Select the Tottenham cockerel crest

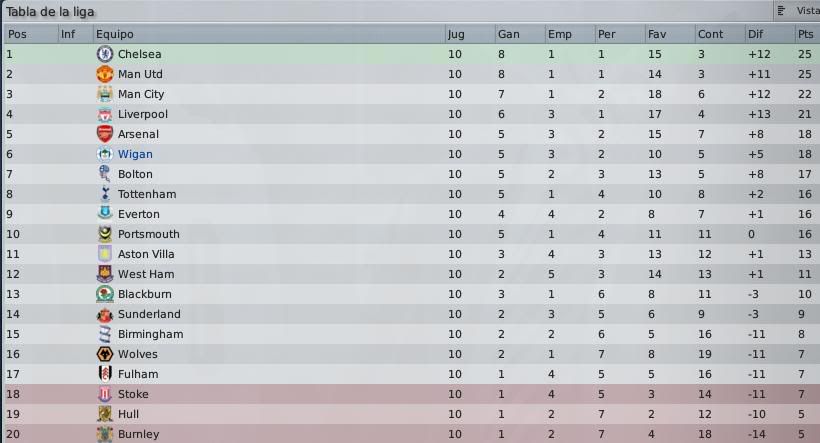click(105, 194)
